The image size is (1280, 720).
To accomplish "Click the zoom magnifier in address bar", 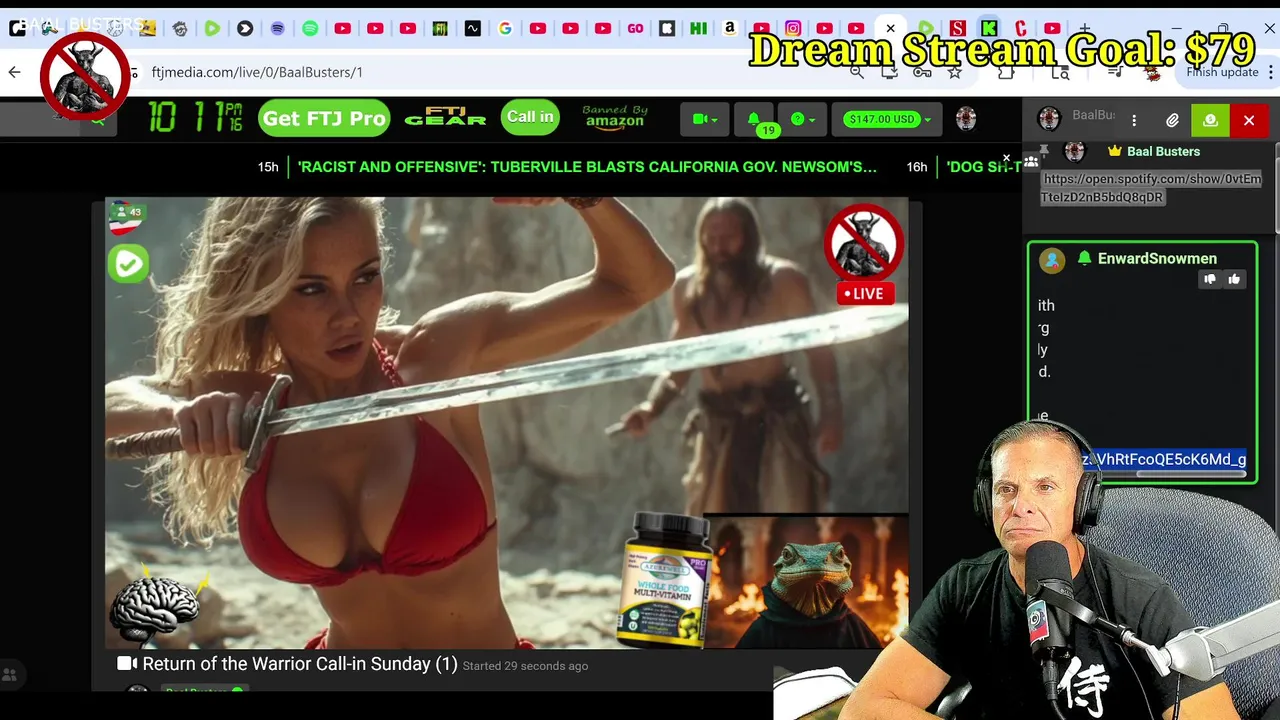I will pos(857,72).
